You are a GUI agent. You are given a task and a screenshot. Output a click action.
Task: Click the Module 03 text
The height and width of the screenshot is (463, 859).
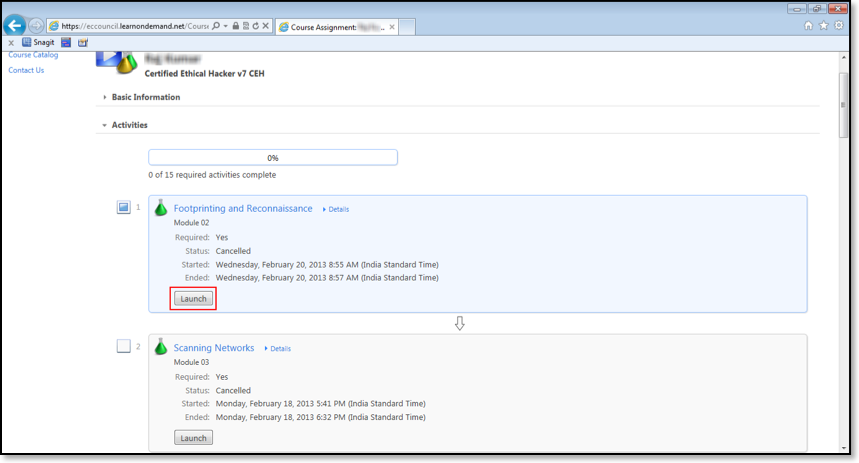[x=191, y=362]
